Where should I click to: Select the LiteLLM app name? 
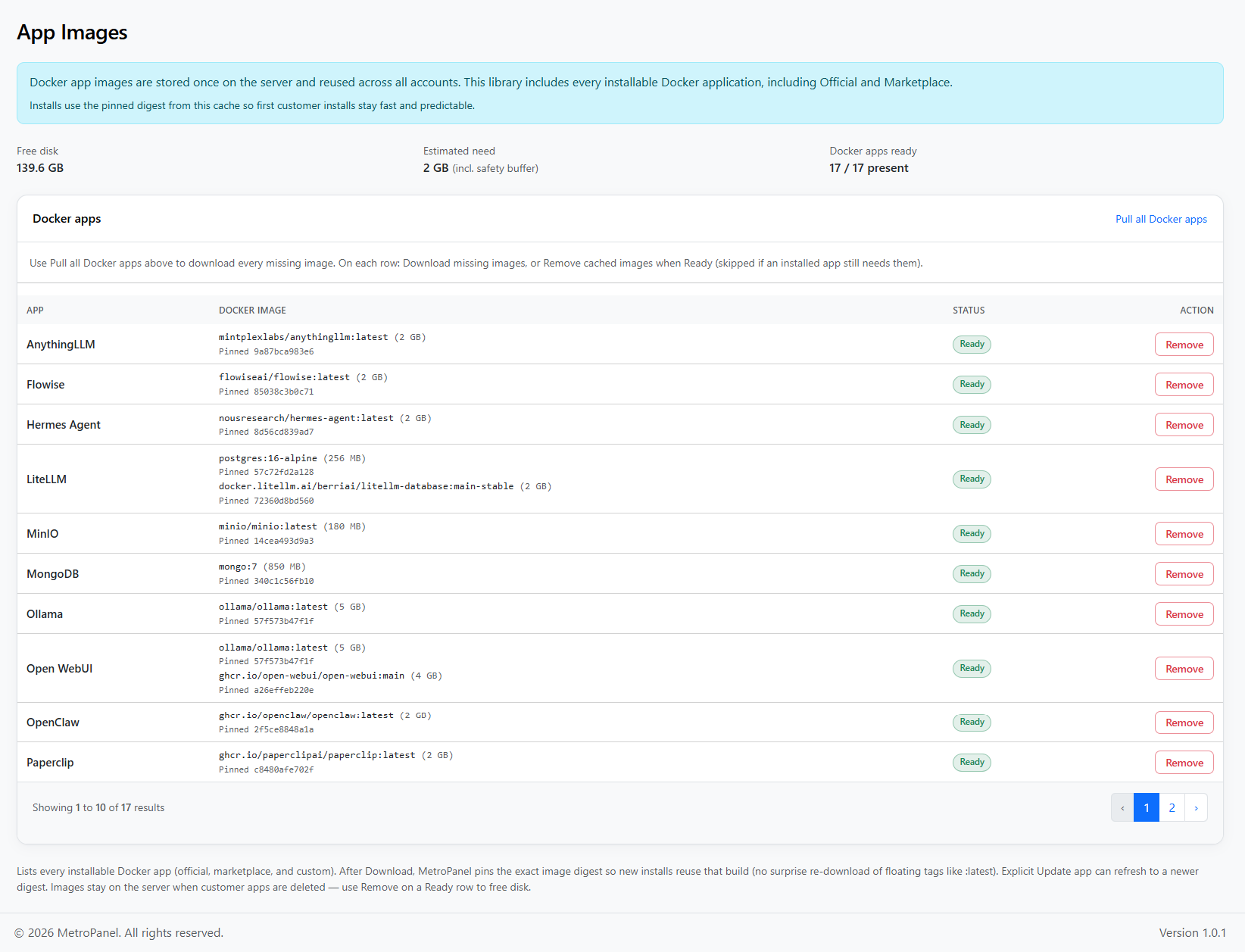tap(46, 479)
